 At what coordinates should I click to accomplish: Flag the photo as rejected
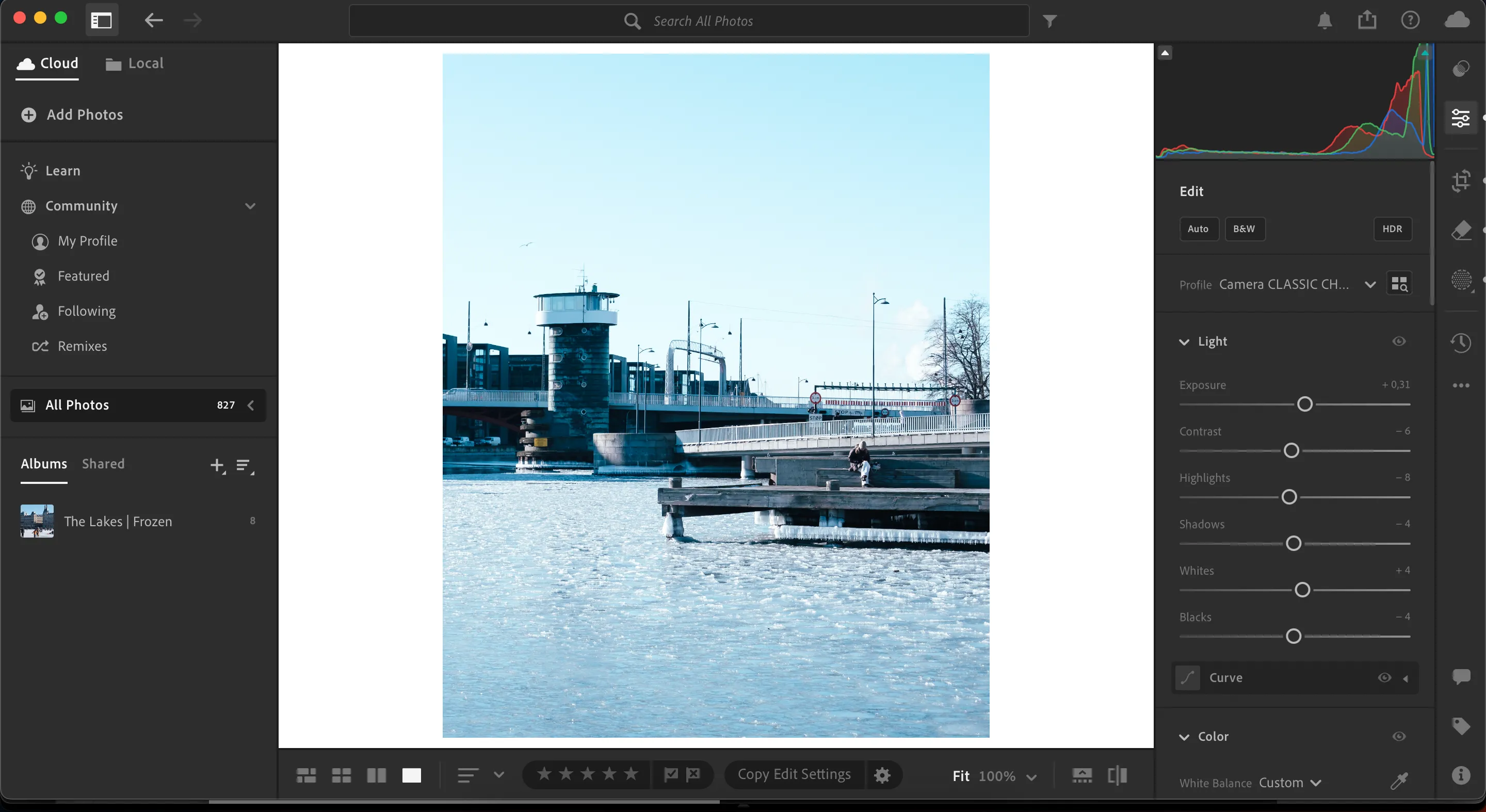coord(694,774)
